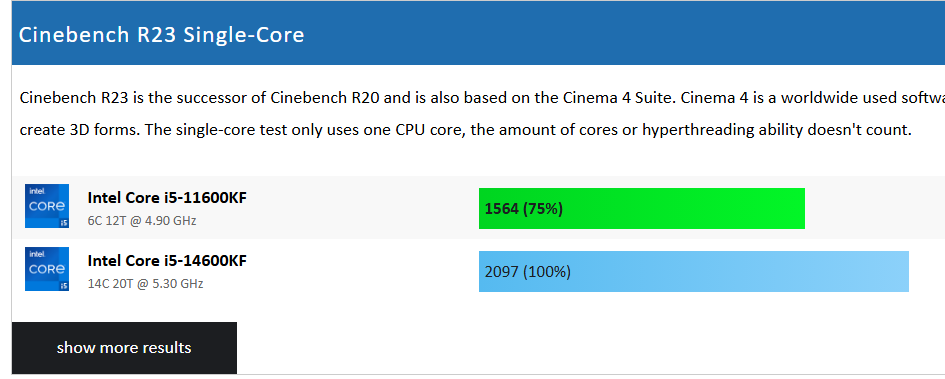Select the green 1564 score bar
The image size is (945, 379).
(642, 208)
